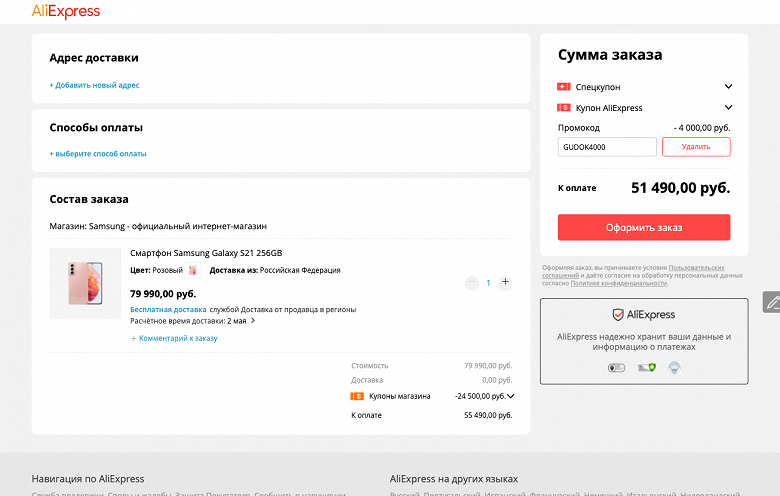Click the store name Samsung официальный интернет-магазин
The height and width of the screenshot is (496, 780).
[178, 226]
